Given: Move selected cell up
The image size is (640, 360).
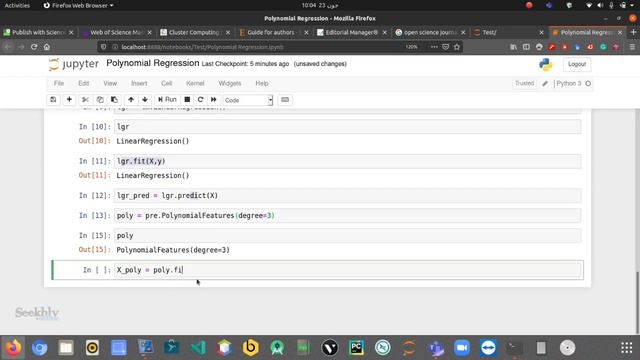Looking at the screenshot, I should pyautogui.click(x=131, y=100).
